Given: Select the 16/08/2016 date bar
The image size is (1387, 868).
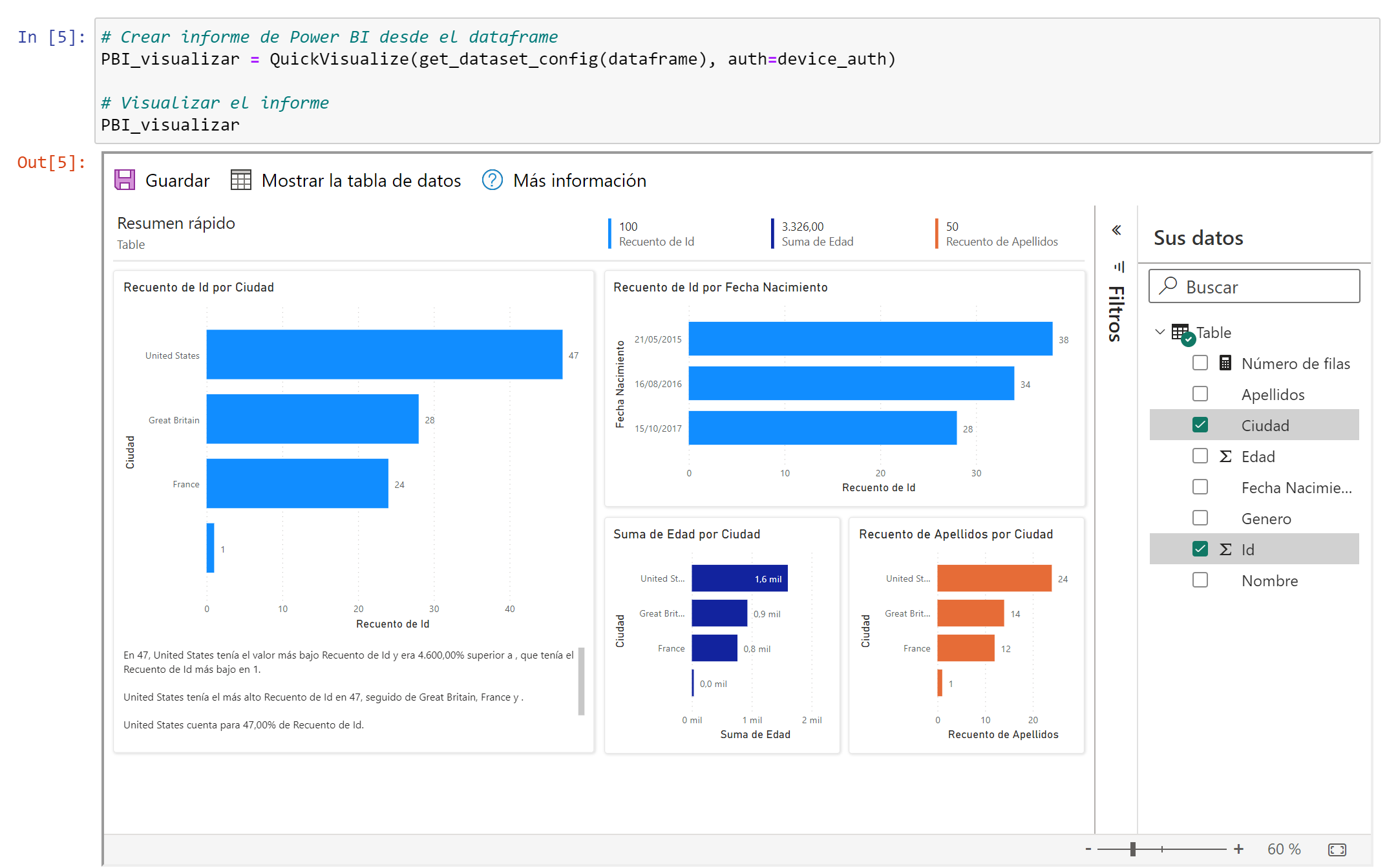Looking at the screenshot, I should [851, 383].
